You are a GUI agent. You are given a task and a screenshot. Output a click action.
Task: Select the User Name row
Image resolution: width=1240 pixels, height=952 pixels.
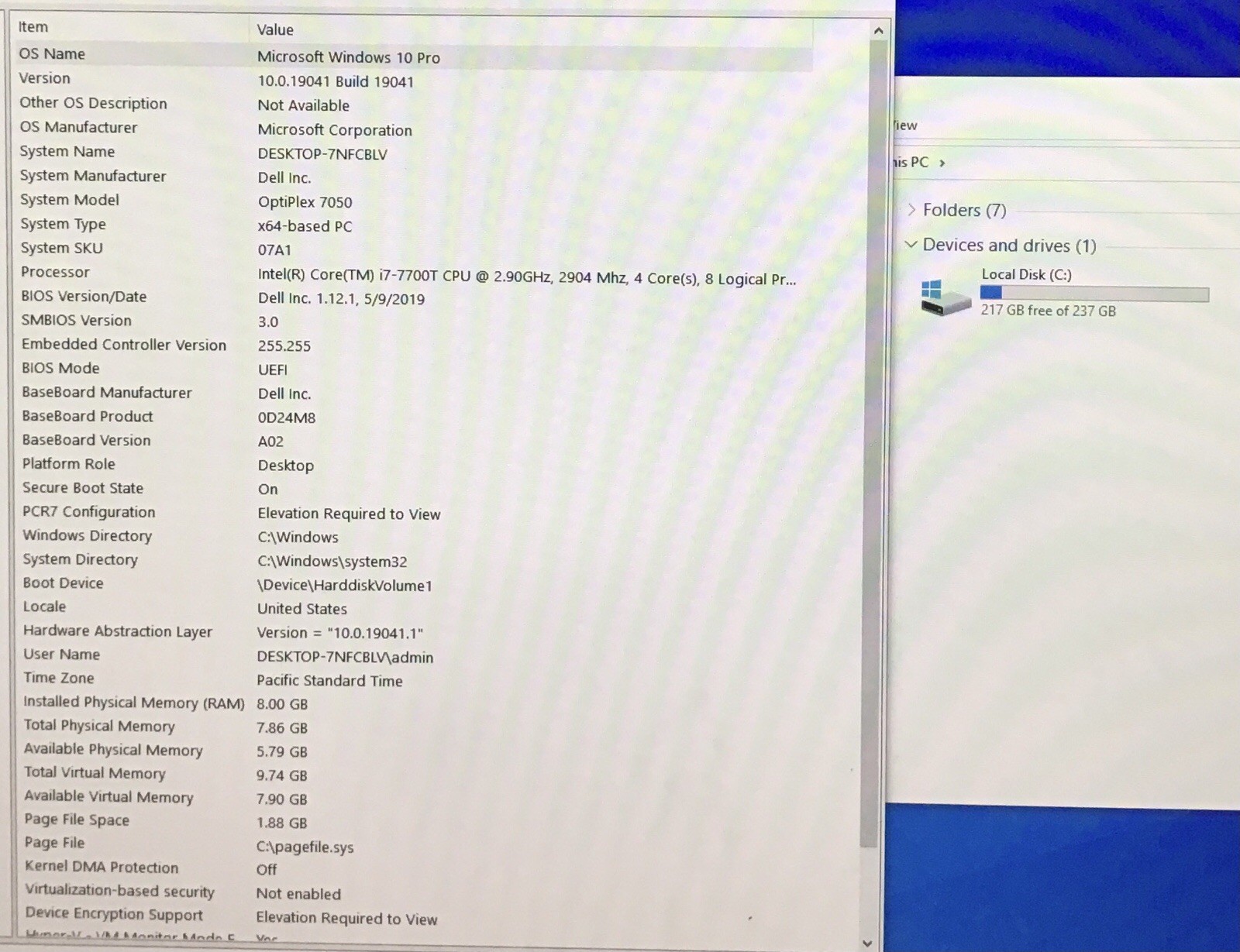click(415, 655)
